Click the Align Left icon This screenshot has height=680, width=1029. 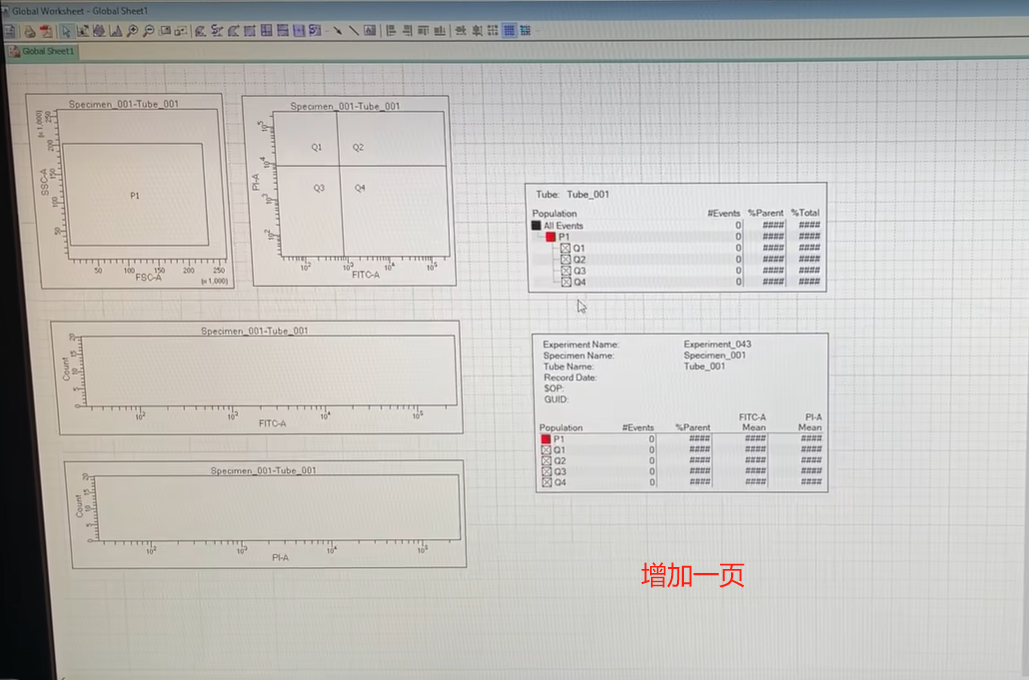[x=390, y=31]
